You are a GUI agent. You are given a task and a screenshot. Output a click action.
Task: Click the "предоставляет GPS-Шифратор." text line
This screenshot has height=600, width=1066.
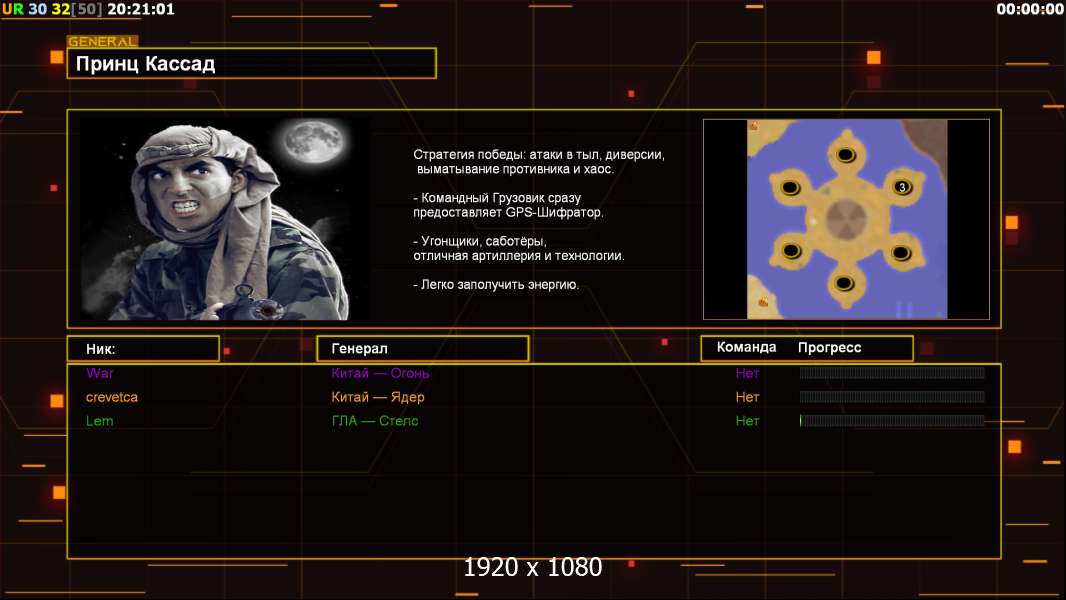tap(508, 212)
